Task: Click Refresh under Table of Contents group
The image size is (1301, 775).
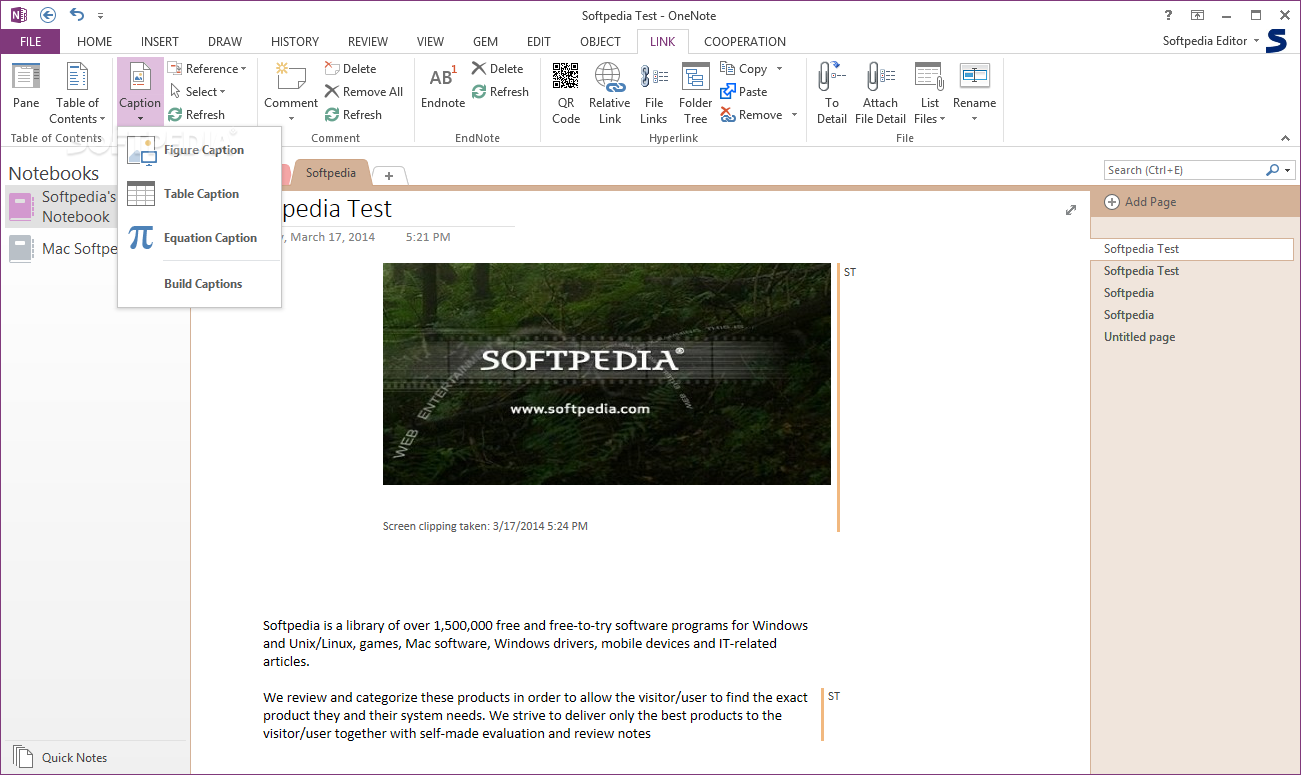Action: coord(196,115)
